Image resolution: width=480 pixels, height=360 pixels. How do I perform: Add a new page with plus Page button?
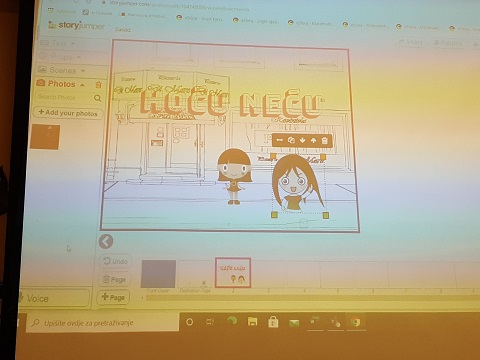(x=113, y=297)
